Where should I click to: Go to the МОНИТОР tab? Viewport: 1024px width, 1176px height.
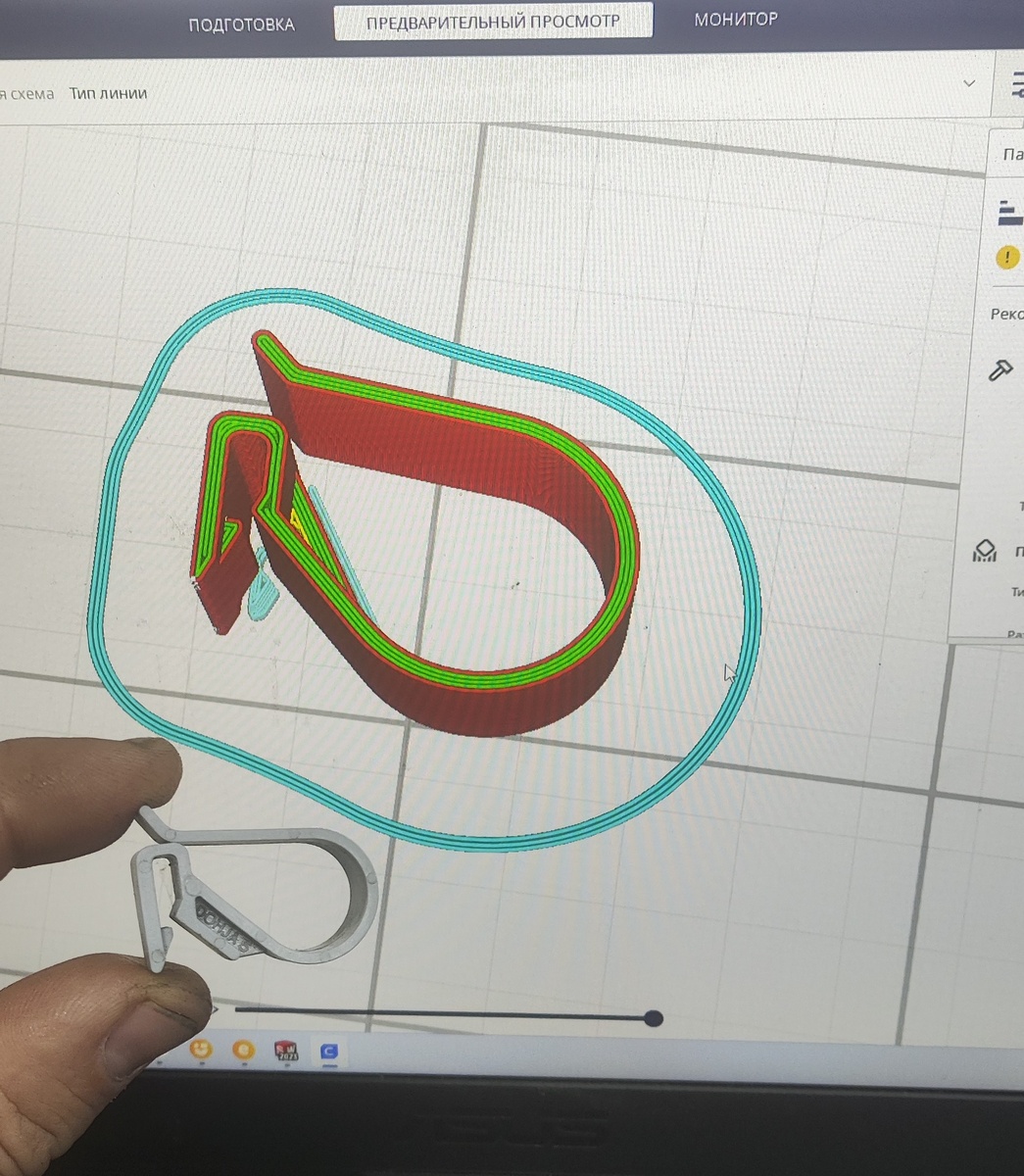pos(736,20)
